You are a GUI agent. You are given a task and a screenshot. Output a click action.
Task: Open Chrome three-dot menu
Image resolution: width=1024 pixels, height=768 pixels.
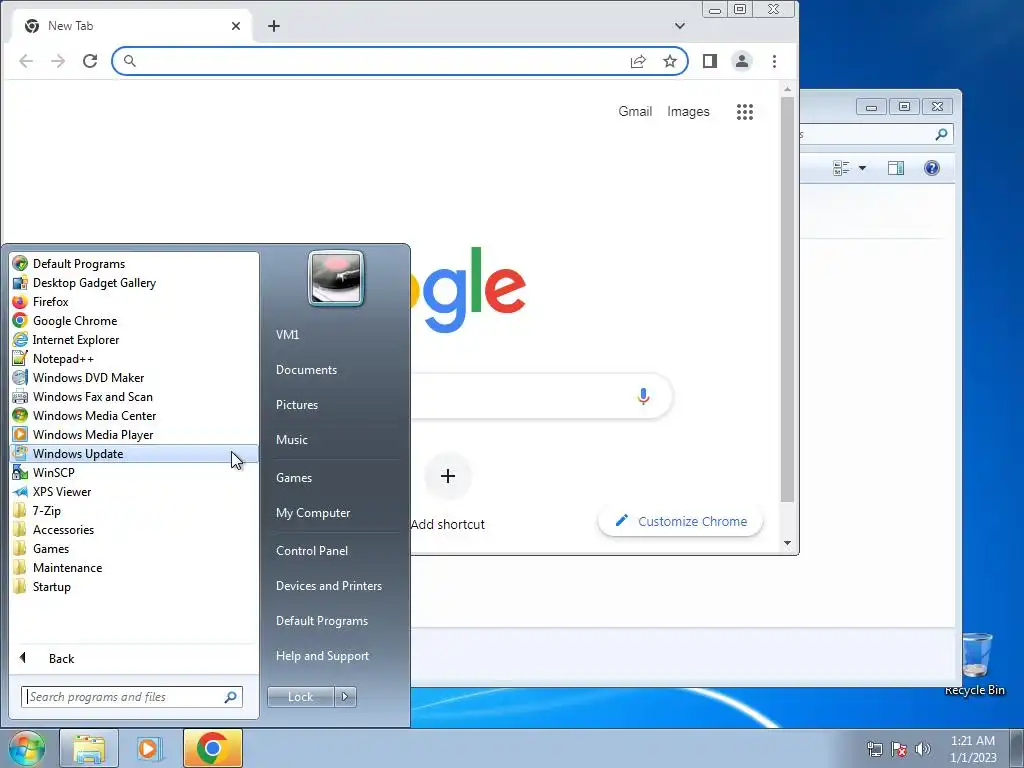point(775,61)
